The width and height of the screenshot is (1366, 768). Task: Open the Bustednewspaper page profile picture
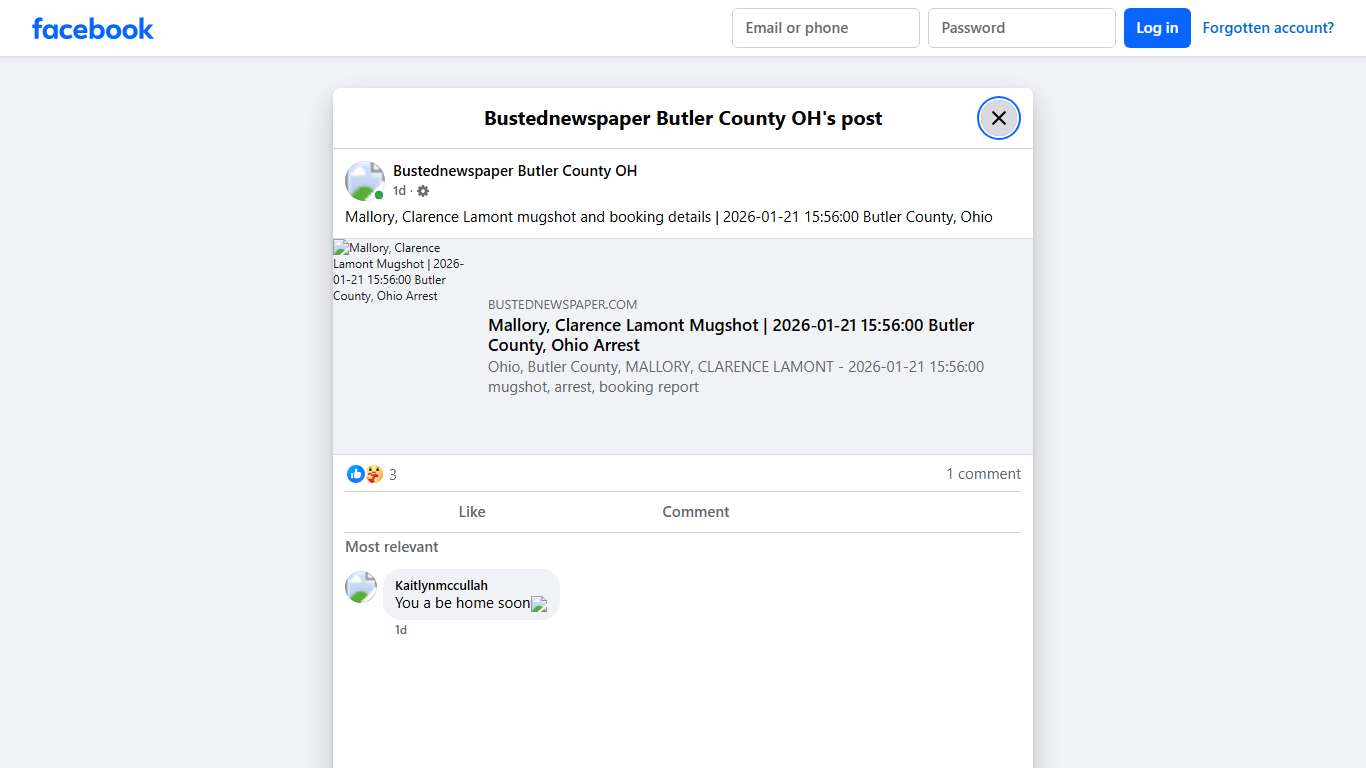click(x=364, y=180)
